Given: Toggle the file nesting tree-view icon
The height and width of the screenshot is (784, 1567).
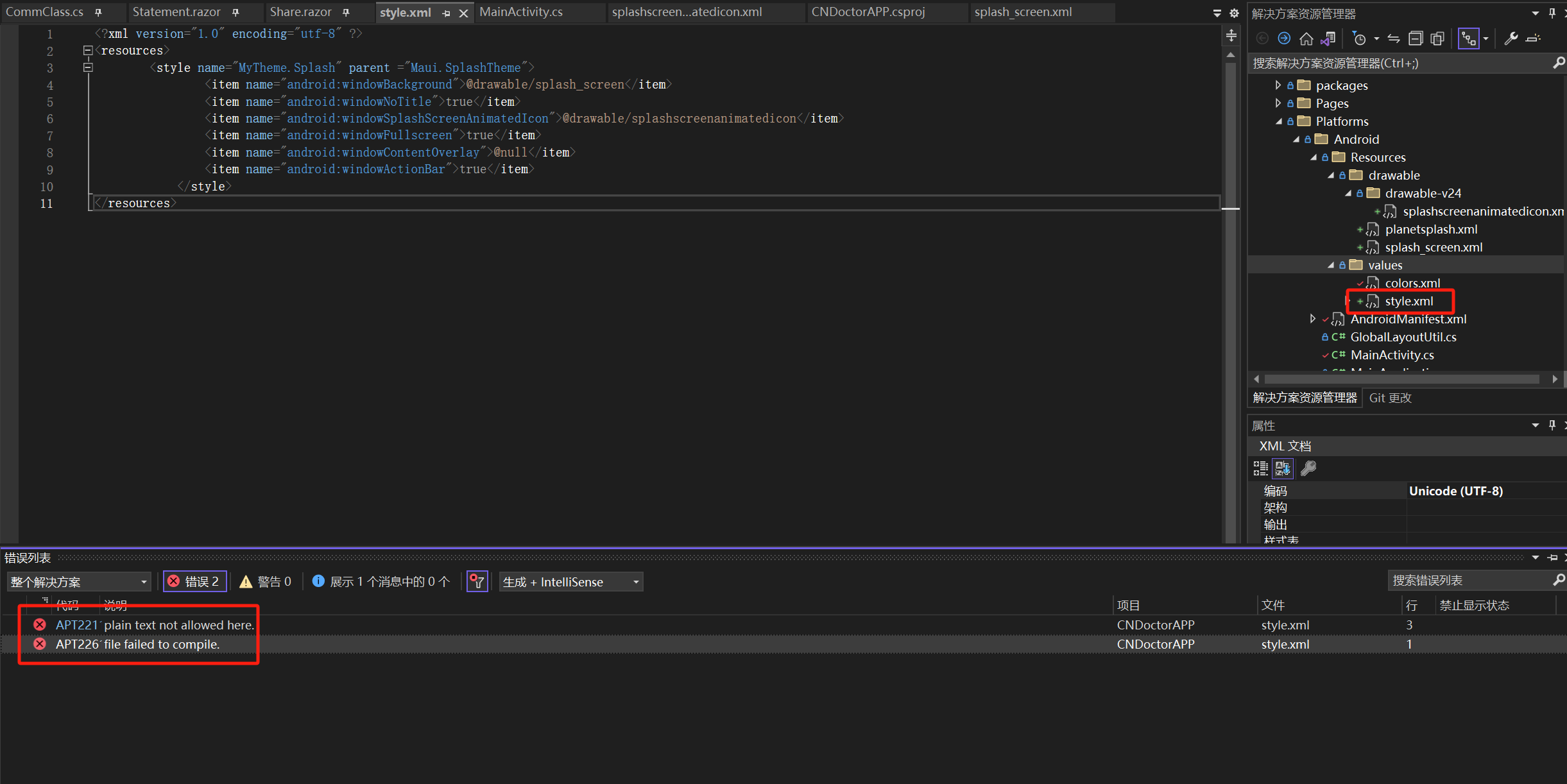Looking at the screenshot, I should 1469,38.
